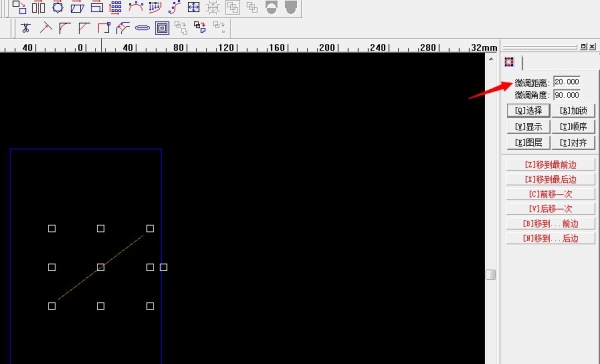Choose the chamfer straight corner tool
The width and height of the screenshot is (600, 364).
(84, 28)
